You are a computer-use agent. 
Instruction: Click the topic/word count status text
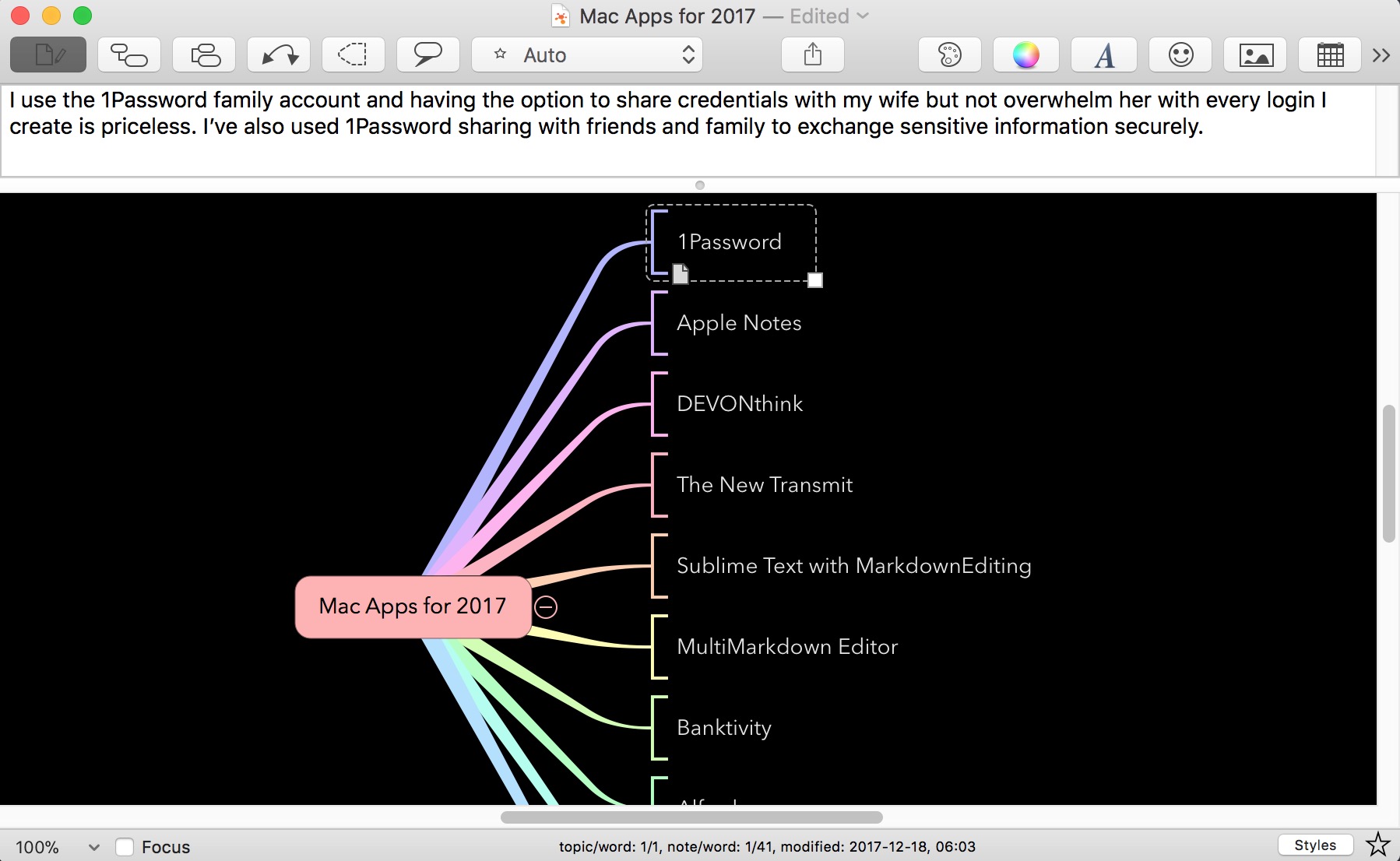tap(767, 847)
